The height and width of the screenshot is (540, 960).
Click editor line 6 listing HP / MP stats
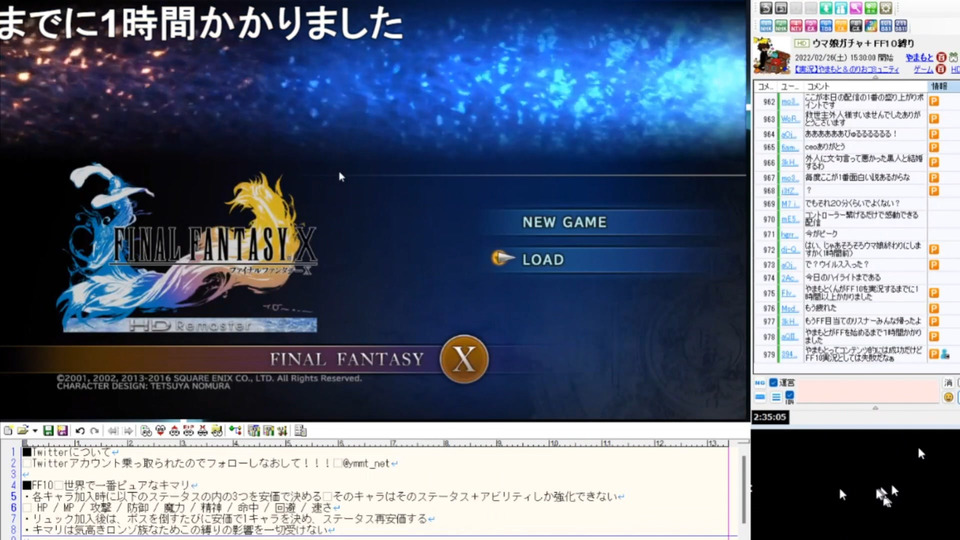click(x=182, y=508)
